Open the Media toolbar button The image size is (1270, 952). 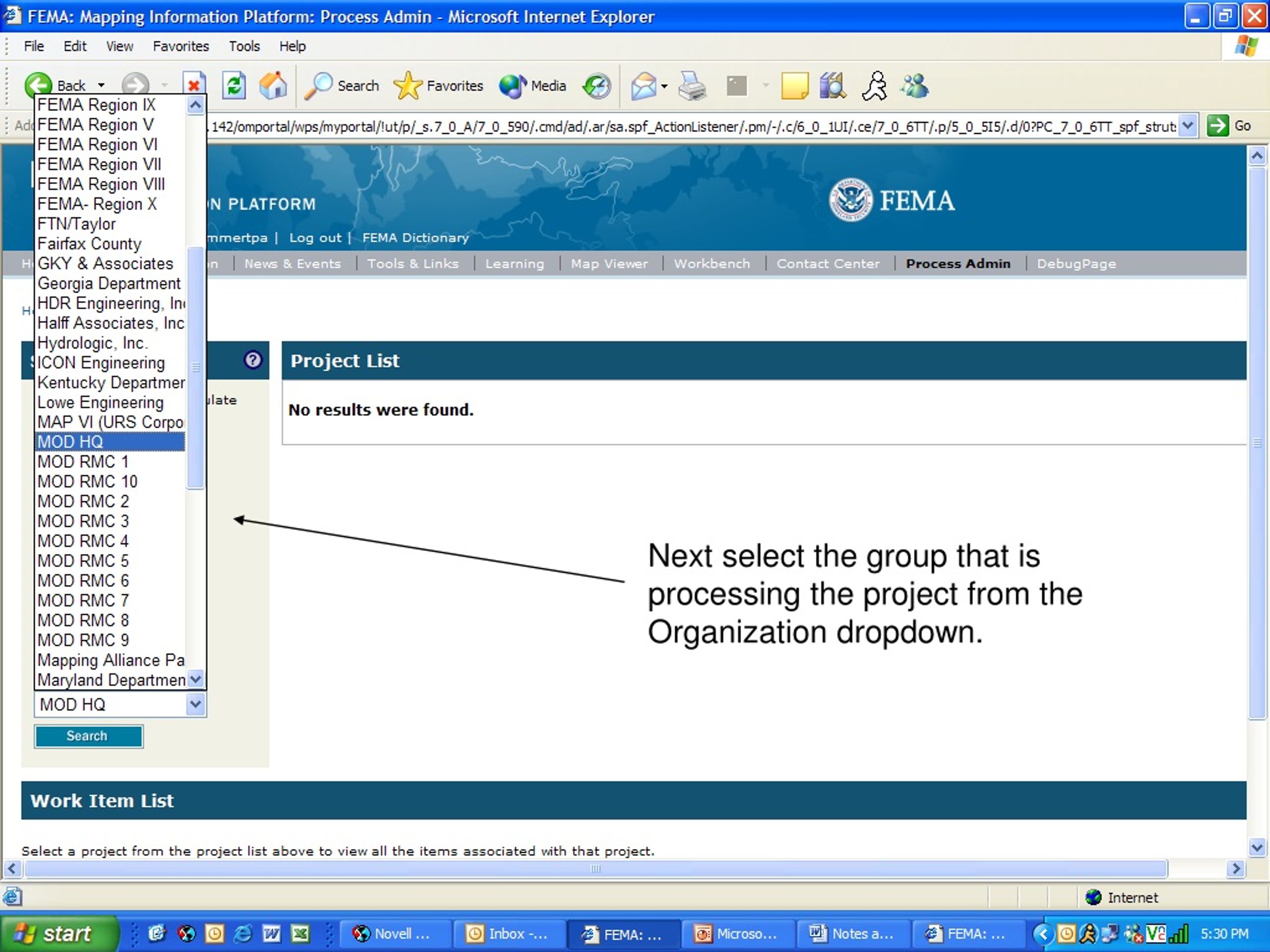click(532, 85)
